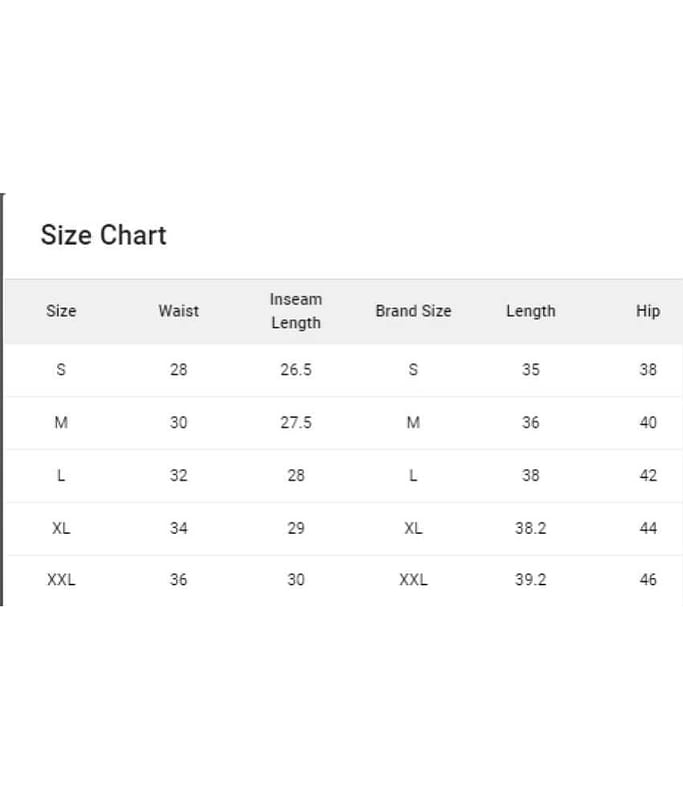
Task: Select the S size row label
Action: (x=61, y=370)
